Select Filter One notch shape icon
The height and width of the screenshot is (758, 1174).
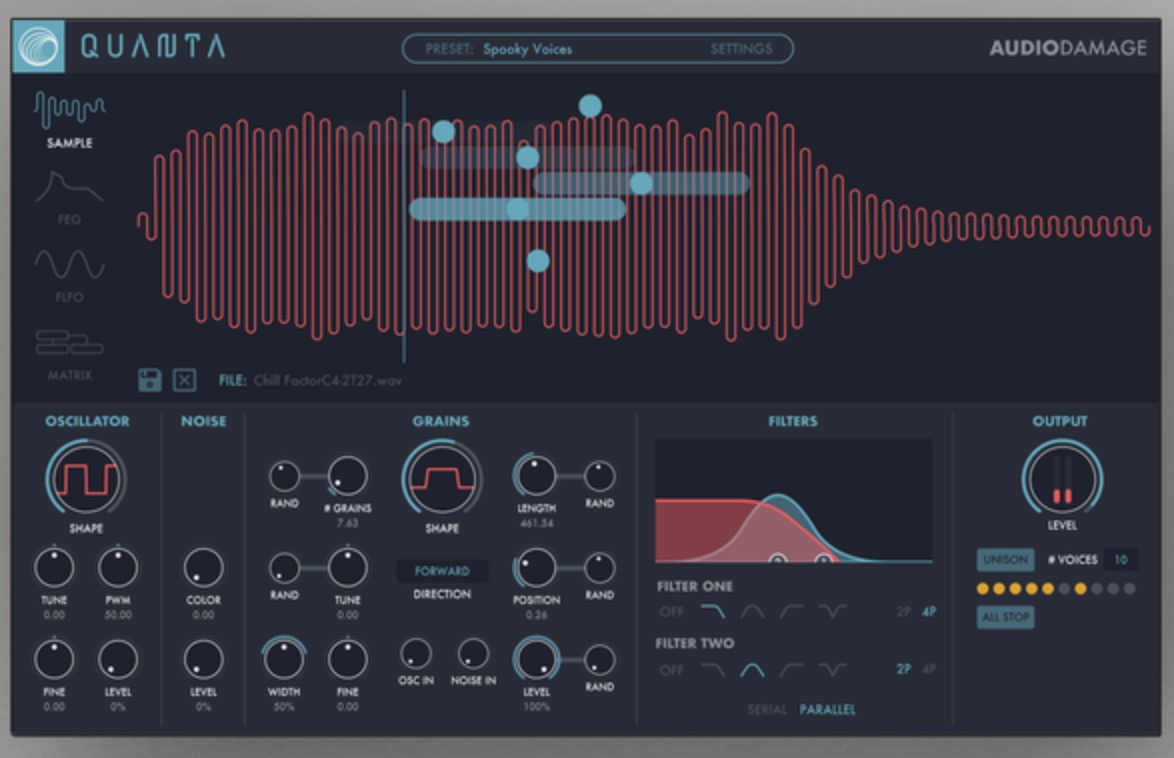coord(832,612)
